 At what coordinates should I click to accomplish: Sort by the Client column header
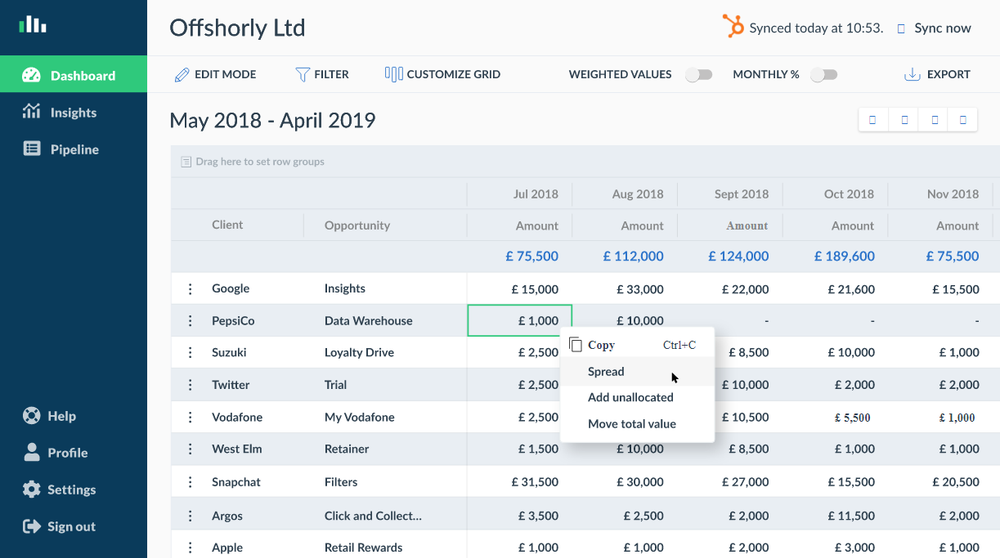coord(227,224)
